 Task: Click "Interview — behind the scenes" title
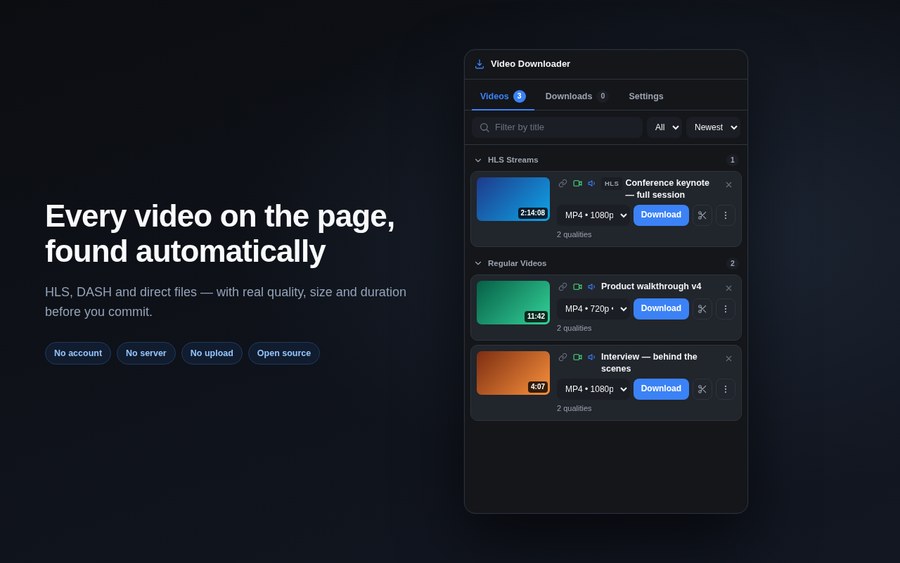point(649,363)
